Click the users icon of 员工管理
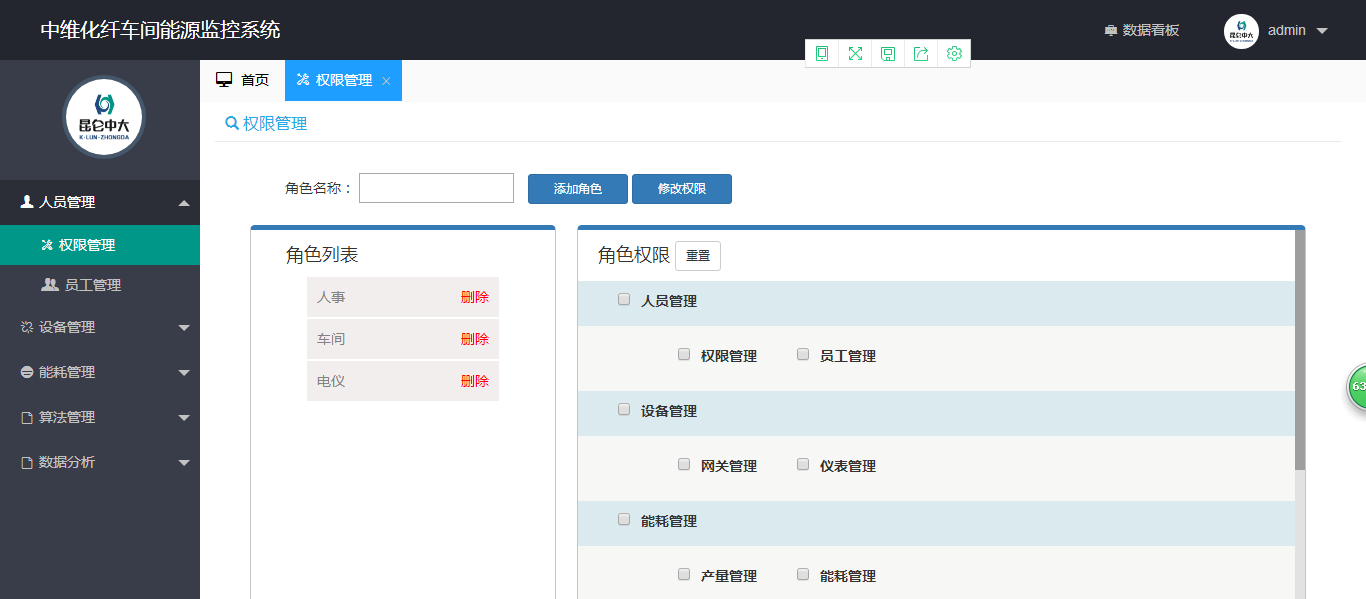Image resolution: width=1366 pixels, height=599 pixels. point(50,285)
